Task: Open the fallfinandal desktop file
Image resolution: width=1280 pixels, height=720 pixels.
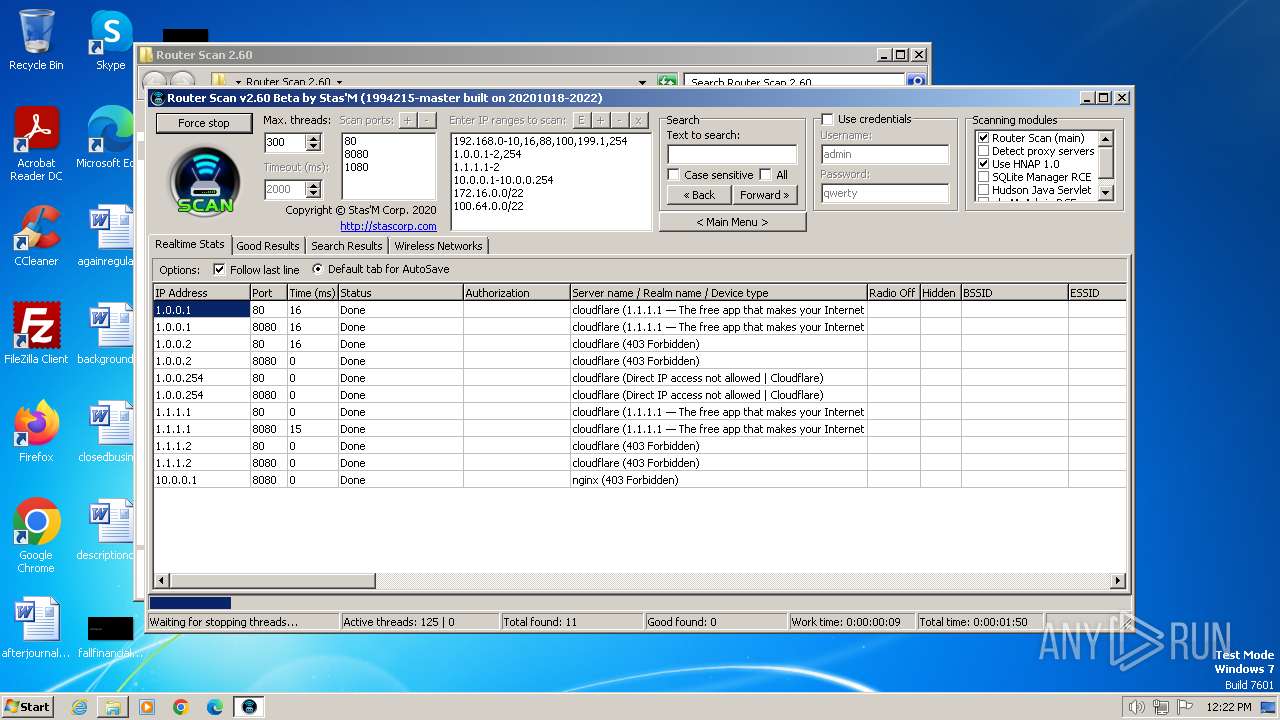Action: tap(110, 636)
